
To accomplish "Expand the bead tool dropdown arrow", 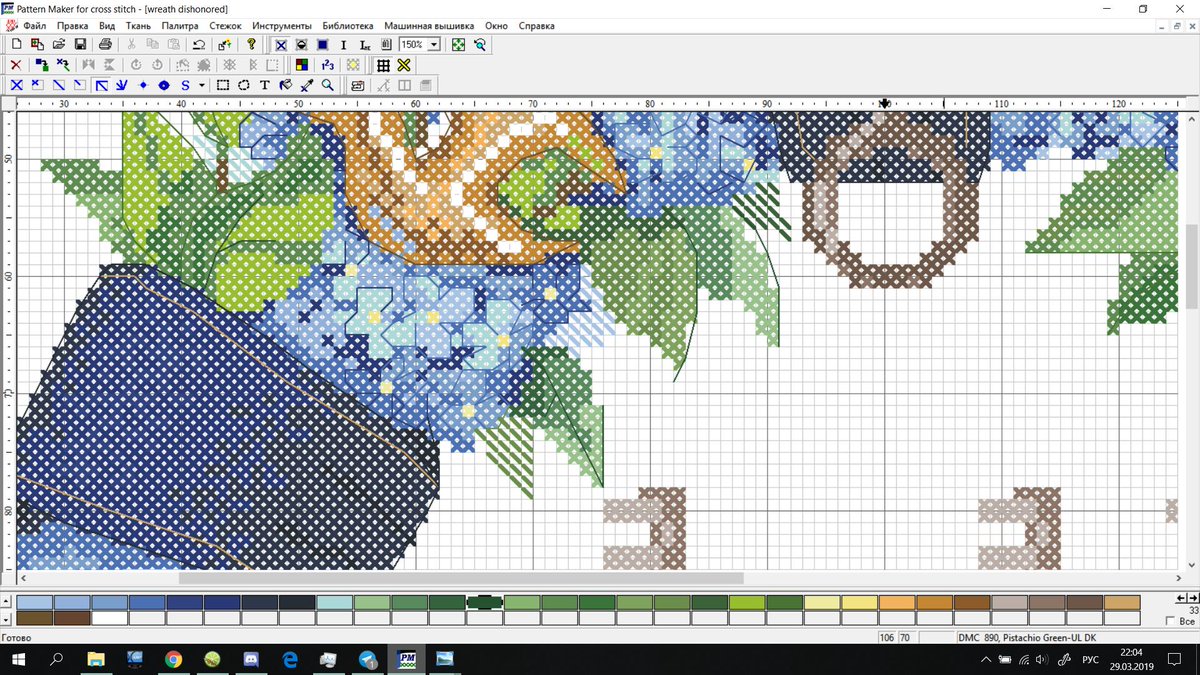I will click(201, 85).
